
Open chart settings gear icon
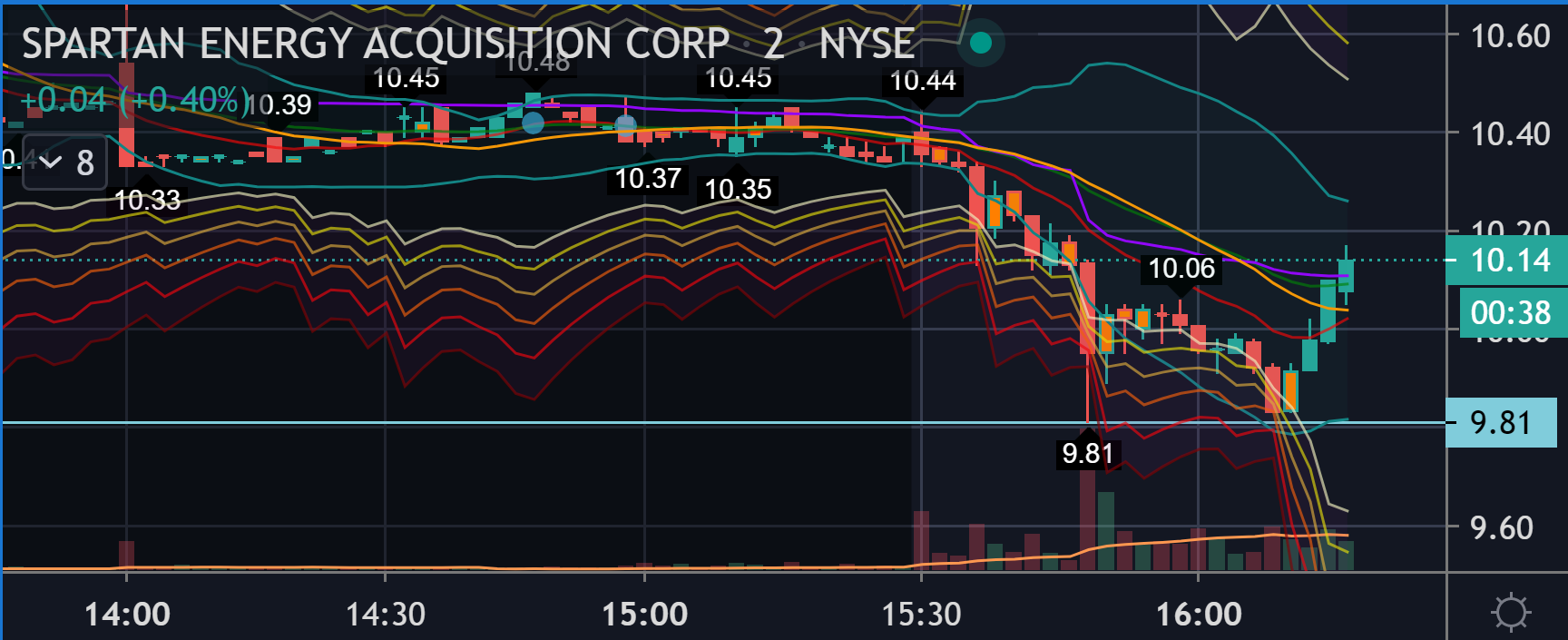pyautogui.click(x=1511, y=612)
